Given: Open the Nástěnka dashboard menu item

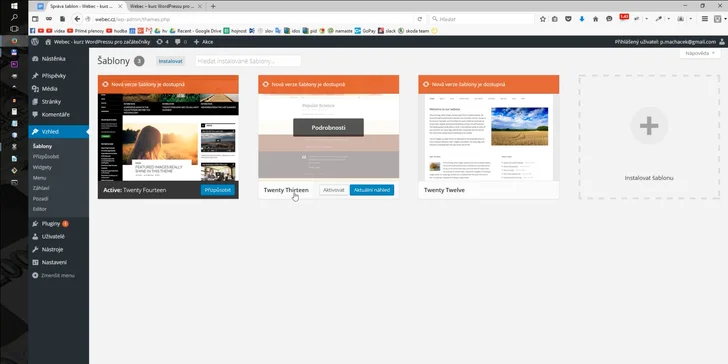Looking at the screenshot, I should pos(58,59).
